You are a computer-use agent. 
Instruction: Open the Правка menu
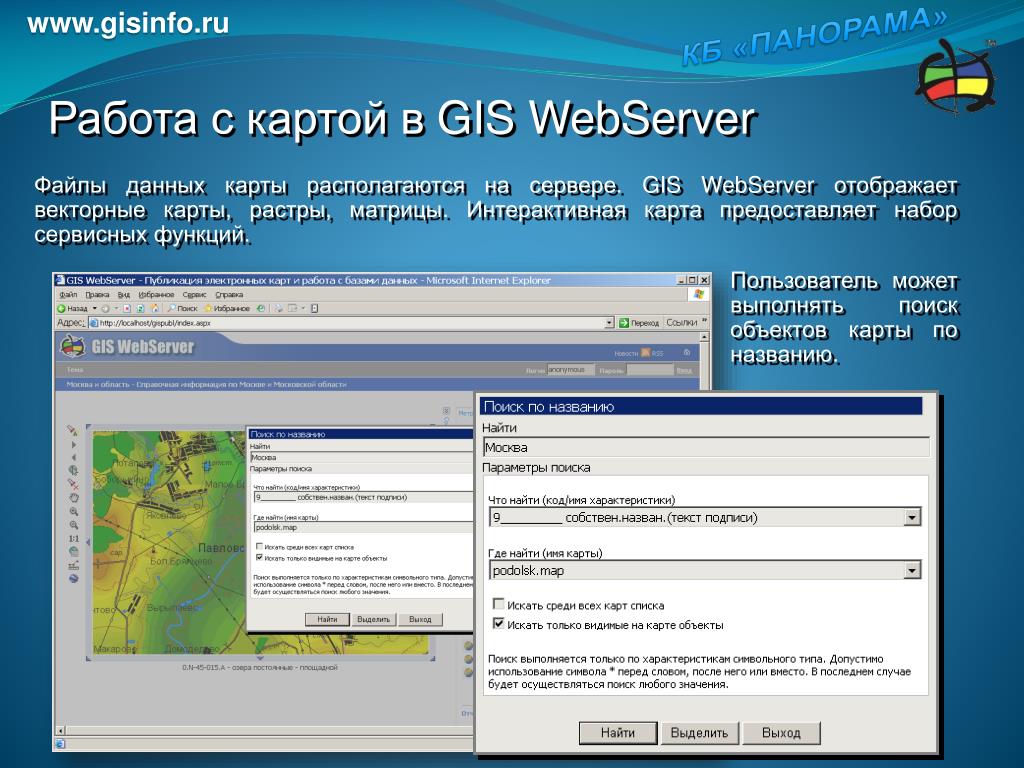[x=97, y=295]
